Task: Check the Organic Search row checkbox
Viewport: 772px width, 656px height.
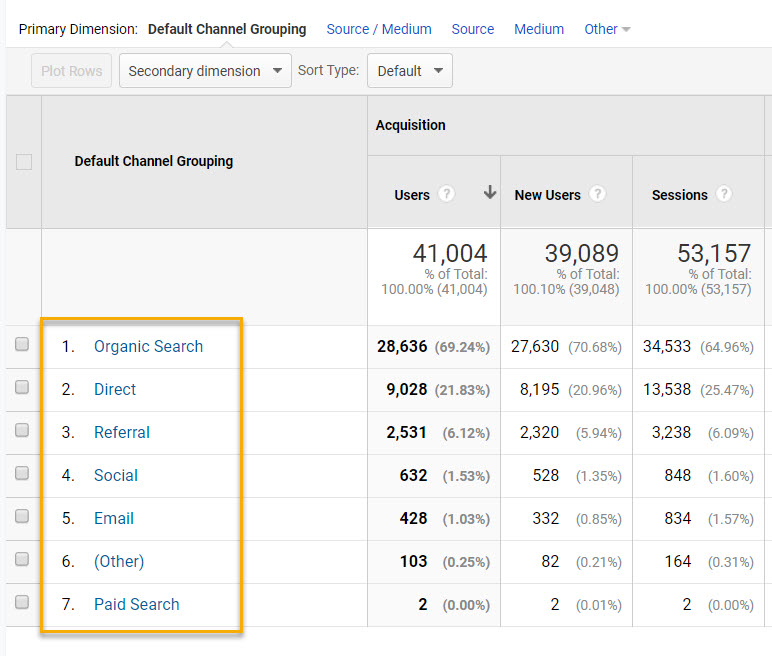Action: (22, 344)
